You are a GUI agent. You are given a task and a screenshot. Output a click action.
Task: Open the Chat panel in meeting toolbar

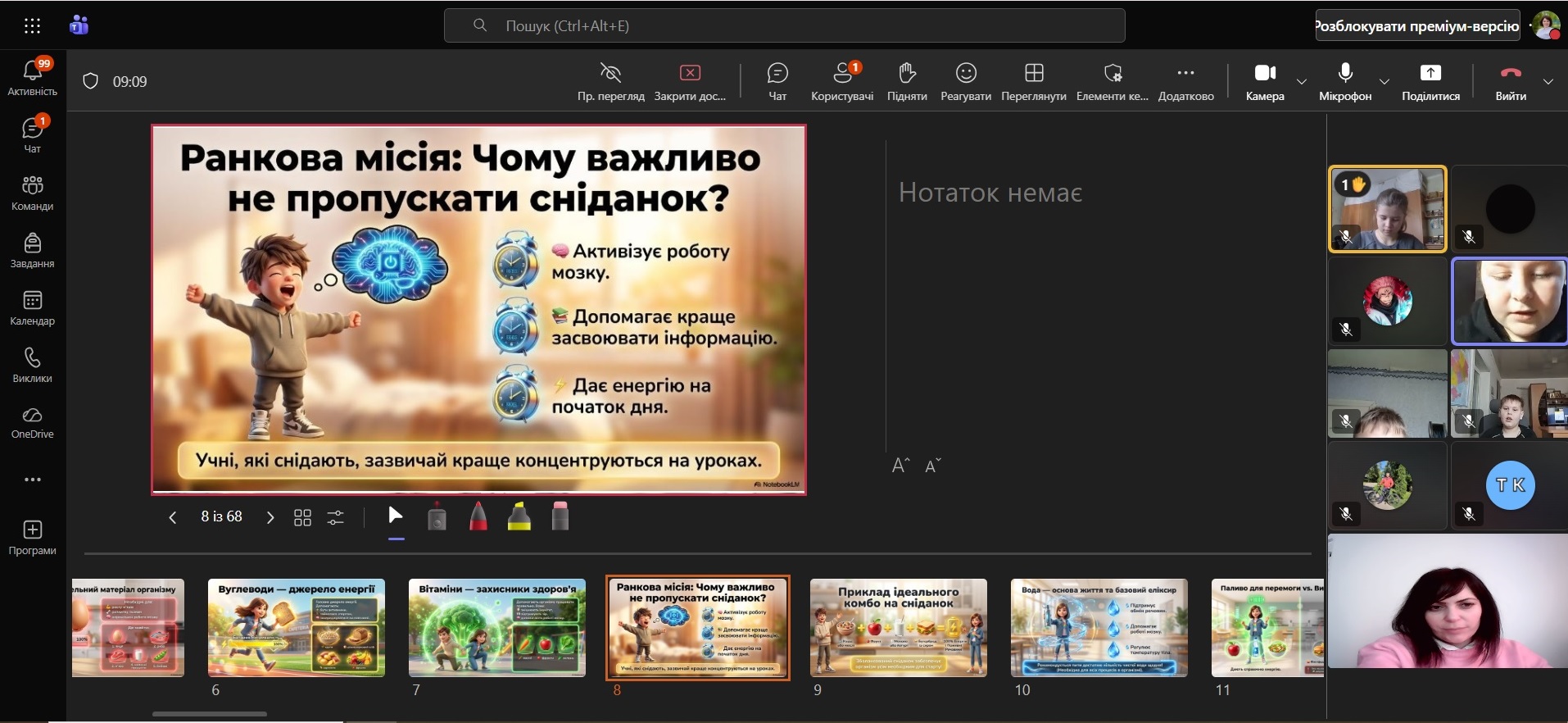(x=777, y=81)
